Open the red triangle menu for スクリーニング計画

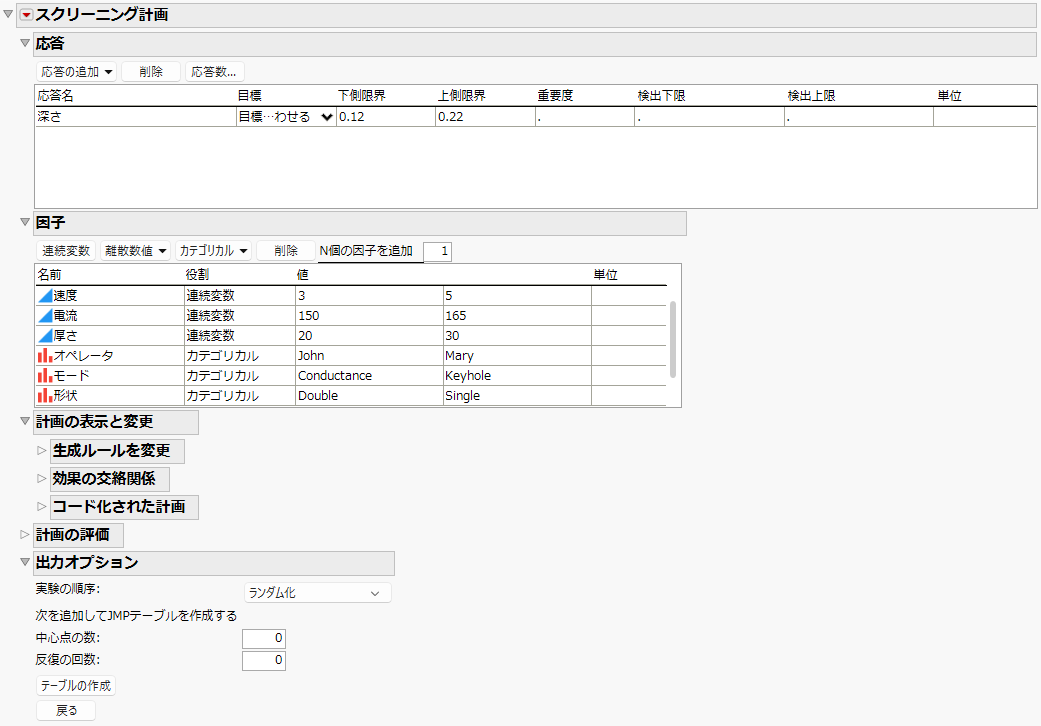tap(26, 15)
